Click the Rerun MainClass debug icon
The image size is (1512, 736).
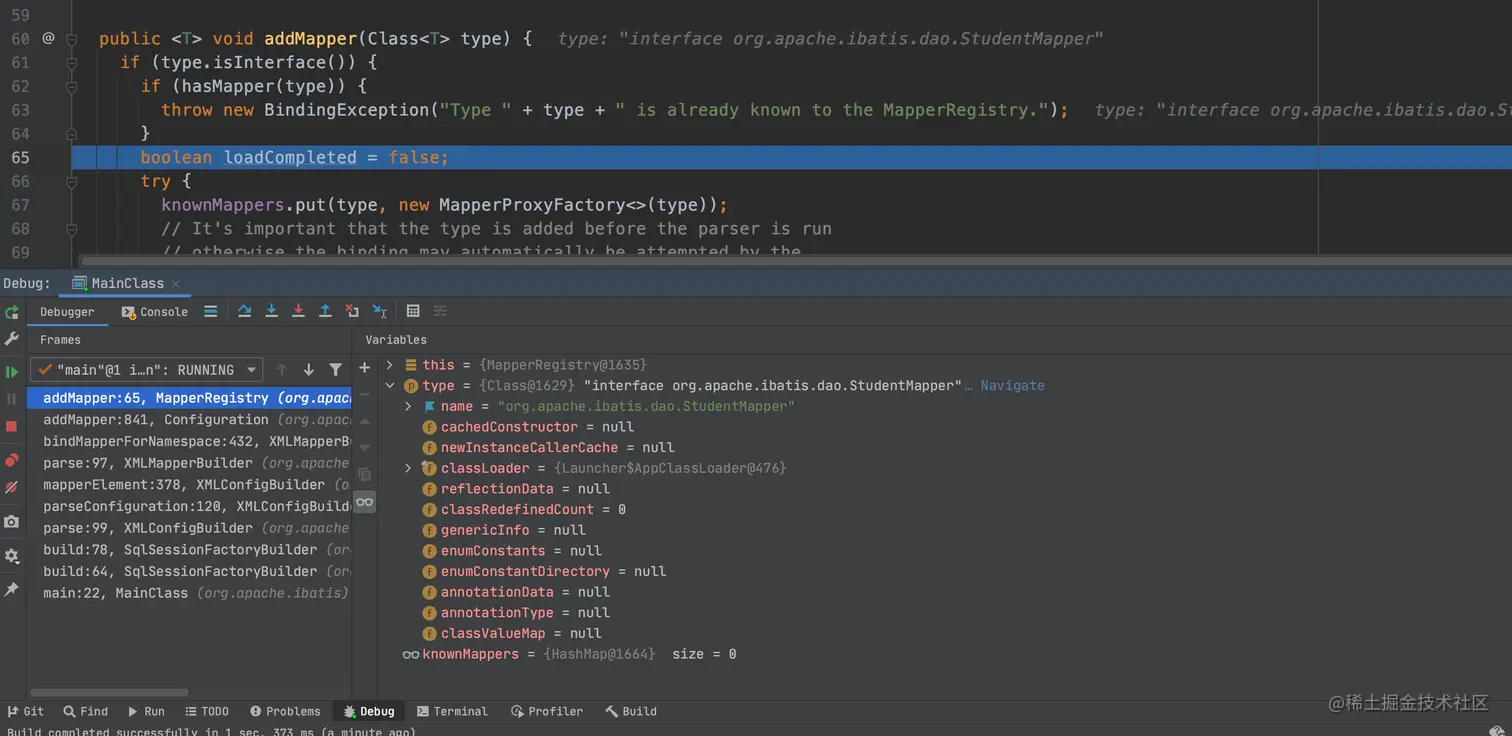[x=11, y=312]
